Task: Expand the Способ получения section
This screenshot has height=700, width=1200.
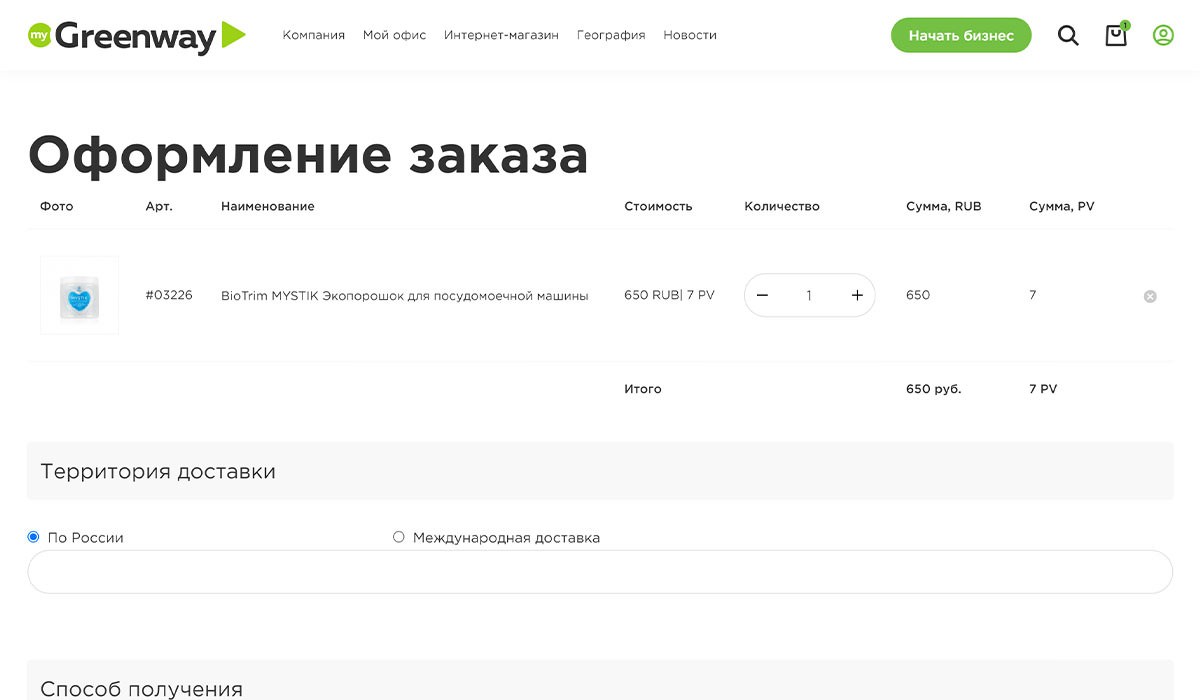Action: pyautogui.click(x=140, y=687)
